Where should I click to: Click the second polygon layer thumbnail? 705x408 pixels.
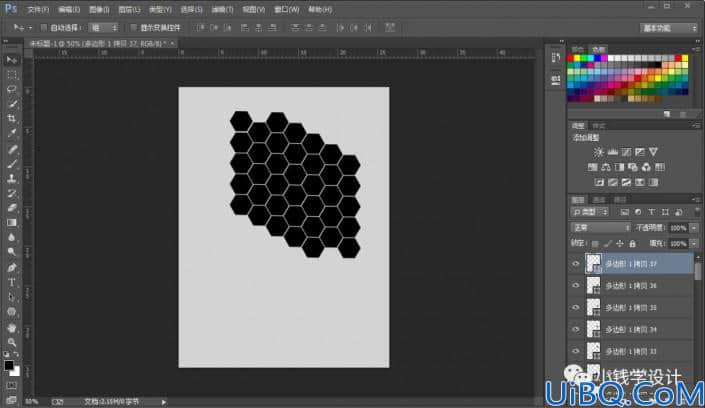coord(593,286)
